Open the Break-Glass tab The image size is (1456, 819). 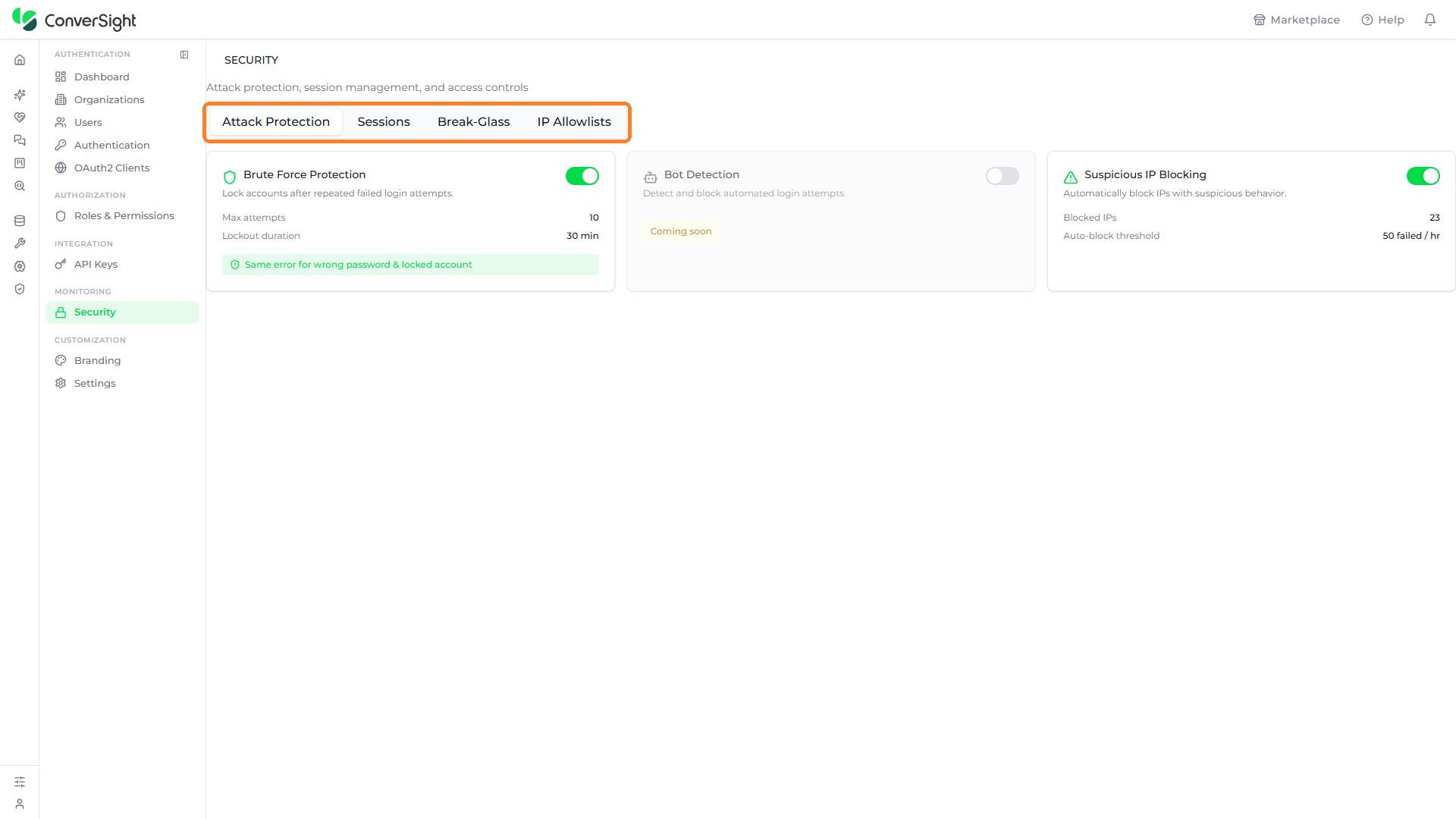point(474,122)
